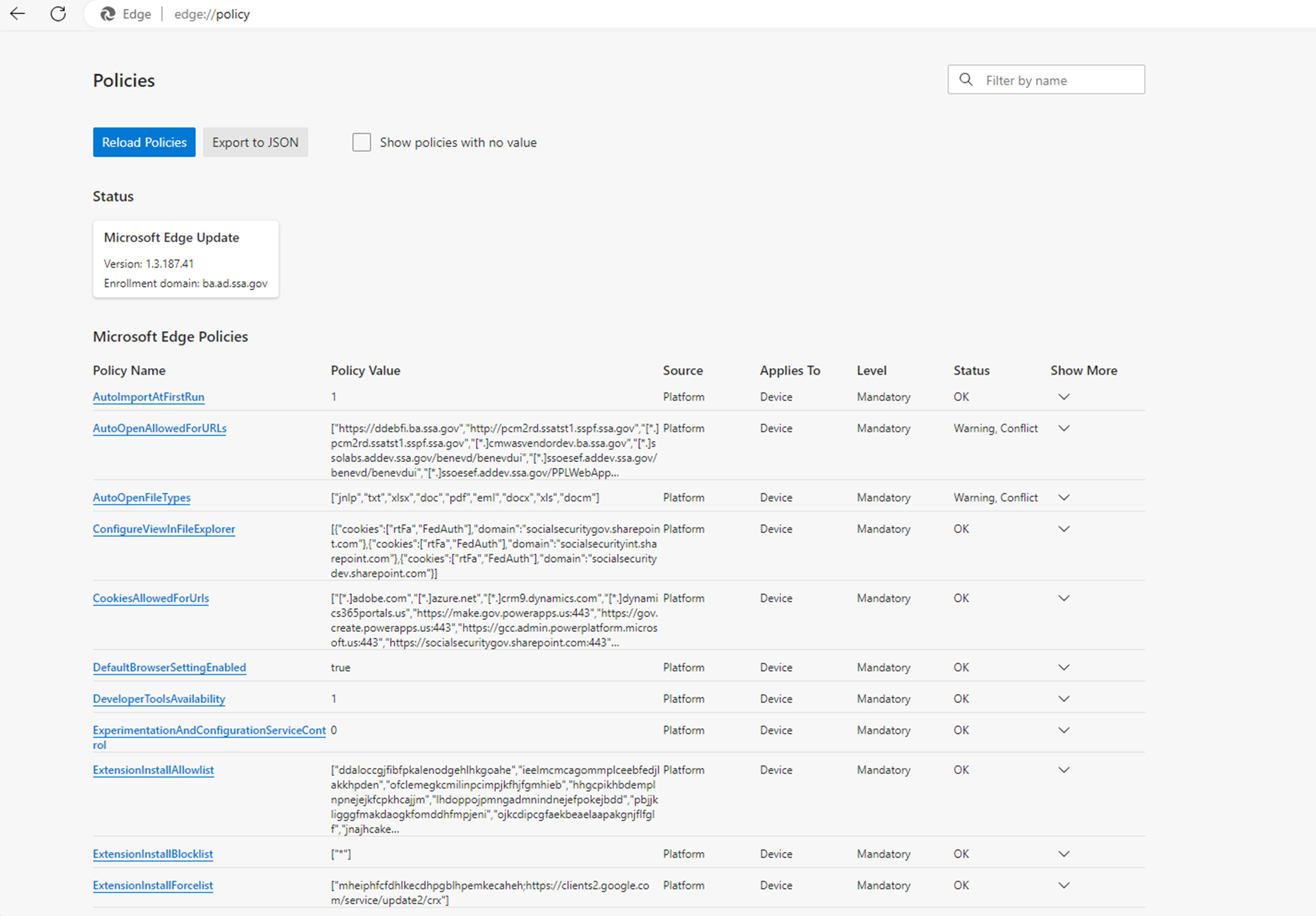1316x916 pixels.
Task: Click OK status of ExtensionInstallForcelist row
Action: (961, 885)
